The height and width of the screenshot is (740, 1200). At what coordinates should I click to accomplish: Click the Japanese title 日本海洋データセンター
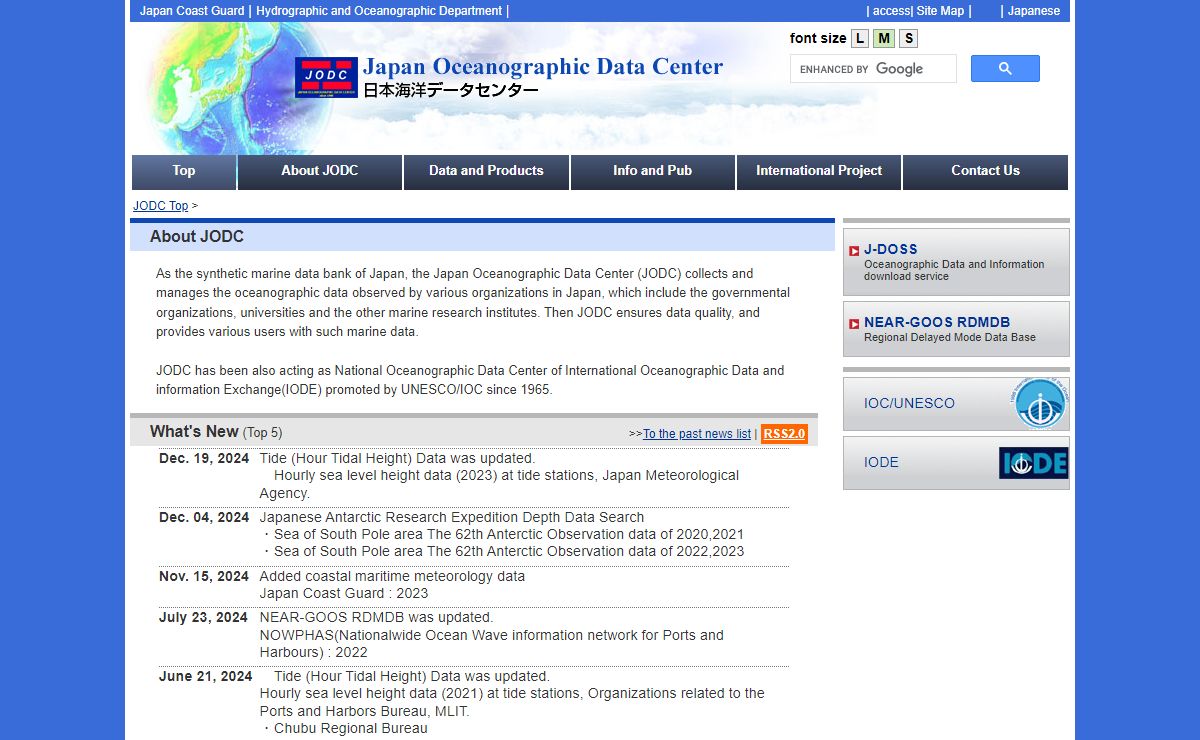coord(450,91)
